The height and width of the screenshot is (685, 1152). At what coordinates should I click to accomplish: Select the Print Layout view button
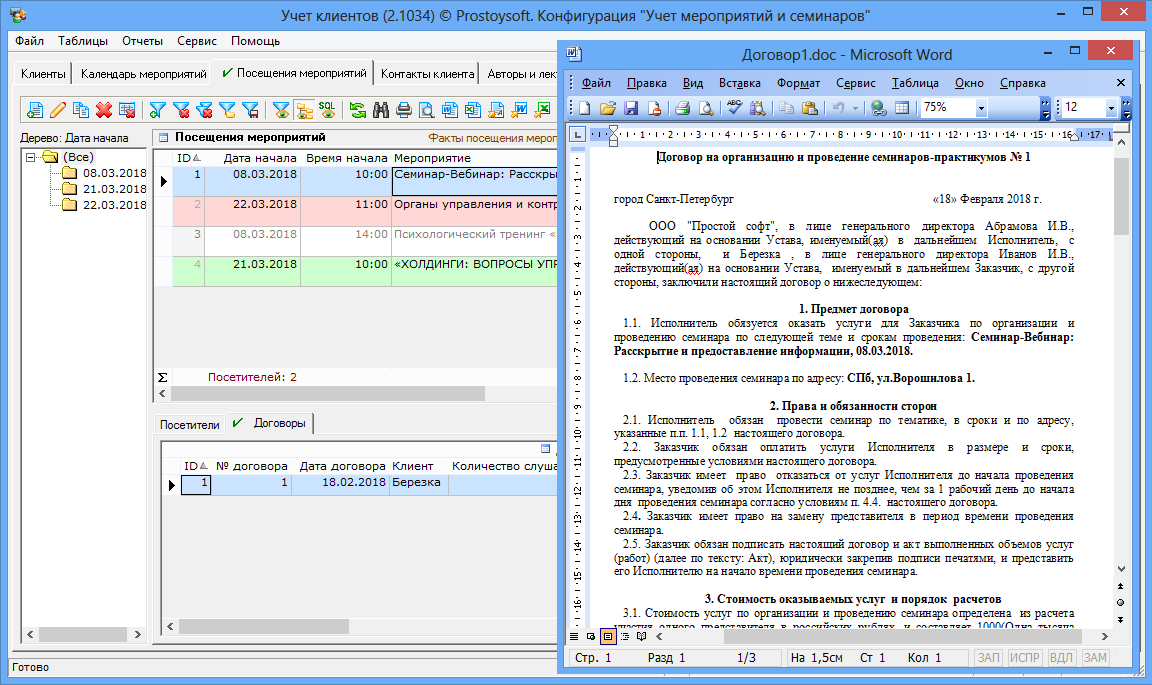[608, 636]
